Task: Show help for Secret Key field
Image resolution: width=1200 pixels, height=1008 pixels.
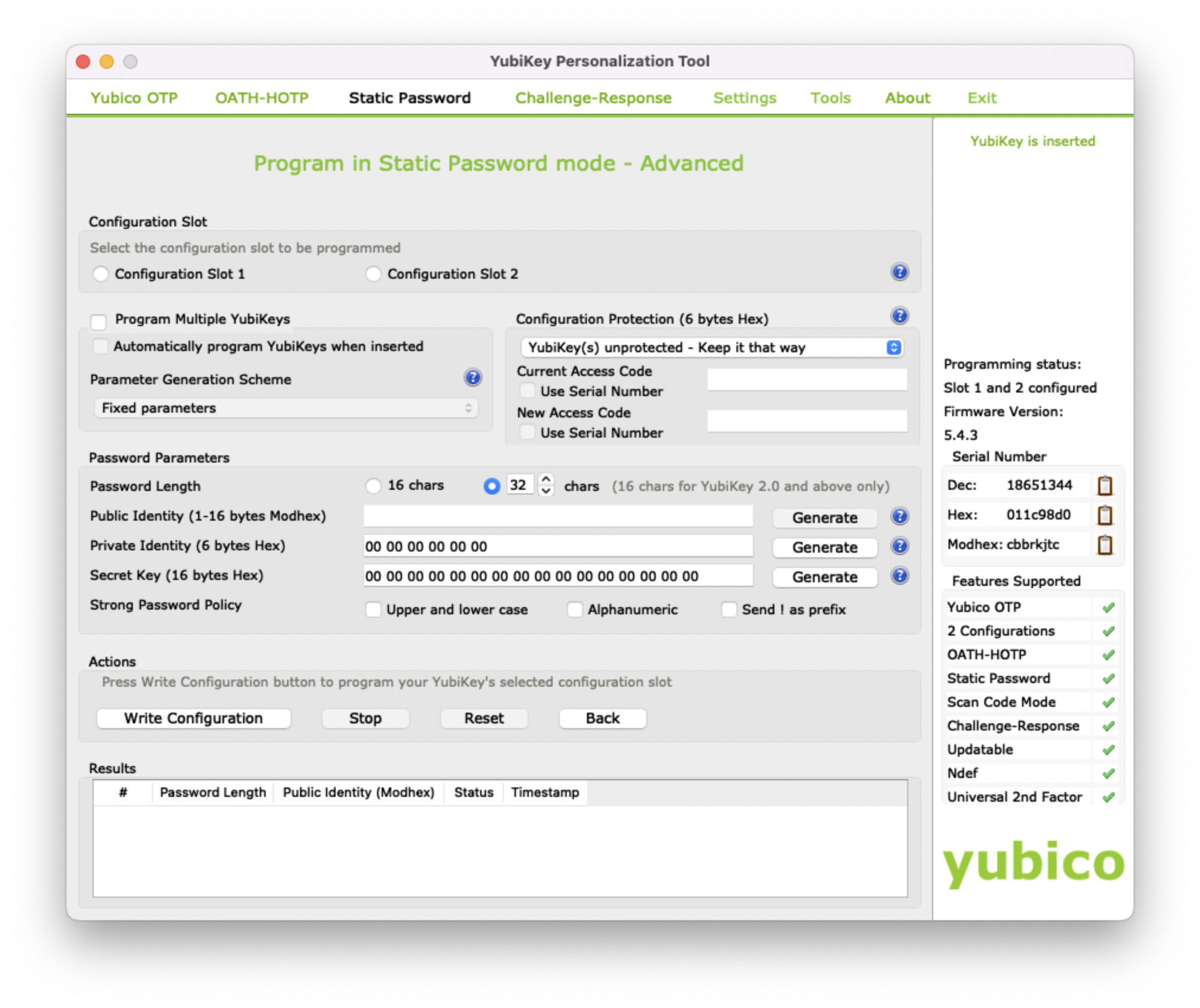Action: pos(899,576)
